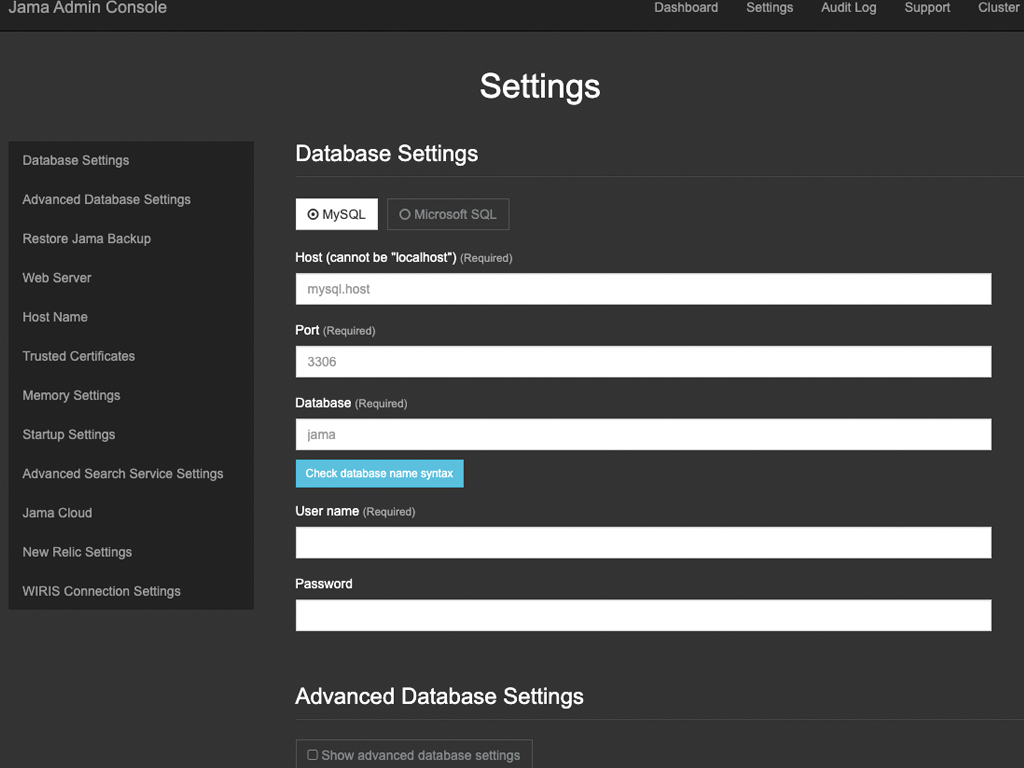Viewport: 1024px width, 768px height.
Task: Enable Show advanced database settings checkbox
Action: click(313, 755)
